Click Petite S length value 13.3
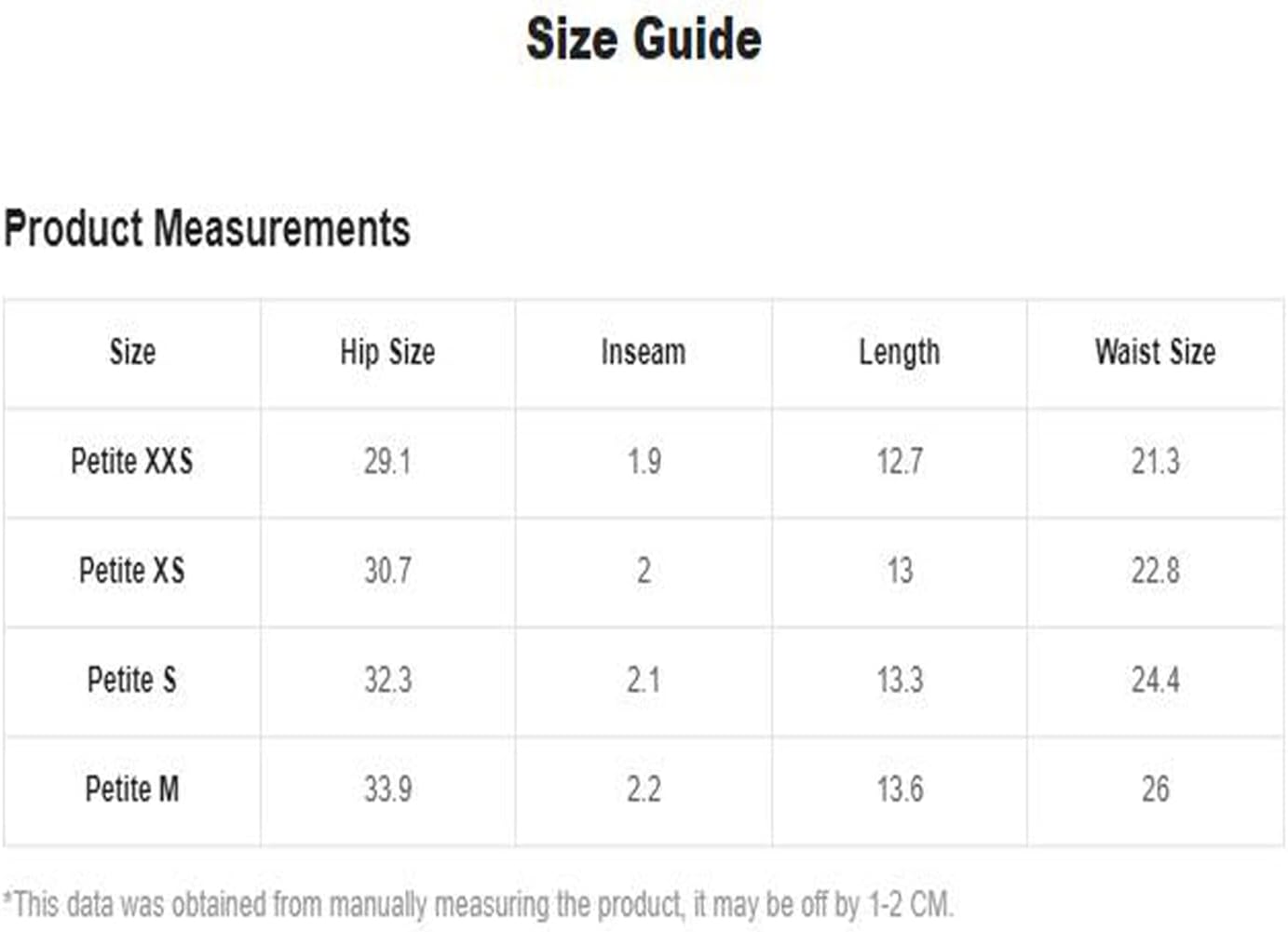The width and height of the screenshot is (1288, 932). click(x=900, y=680)
